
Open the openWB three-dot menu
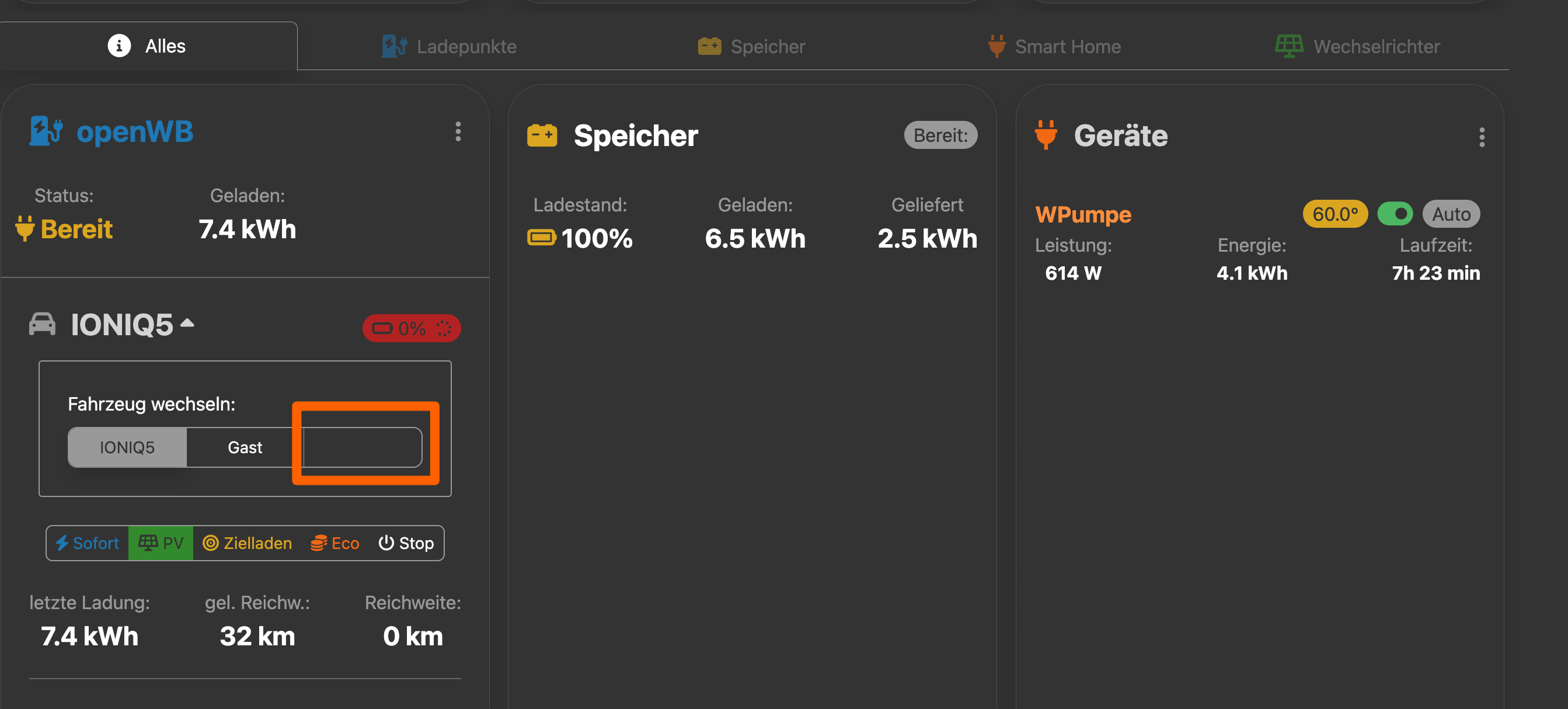tap(458, 131)
